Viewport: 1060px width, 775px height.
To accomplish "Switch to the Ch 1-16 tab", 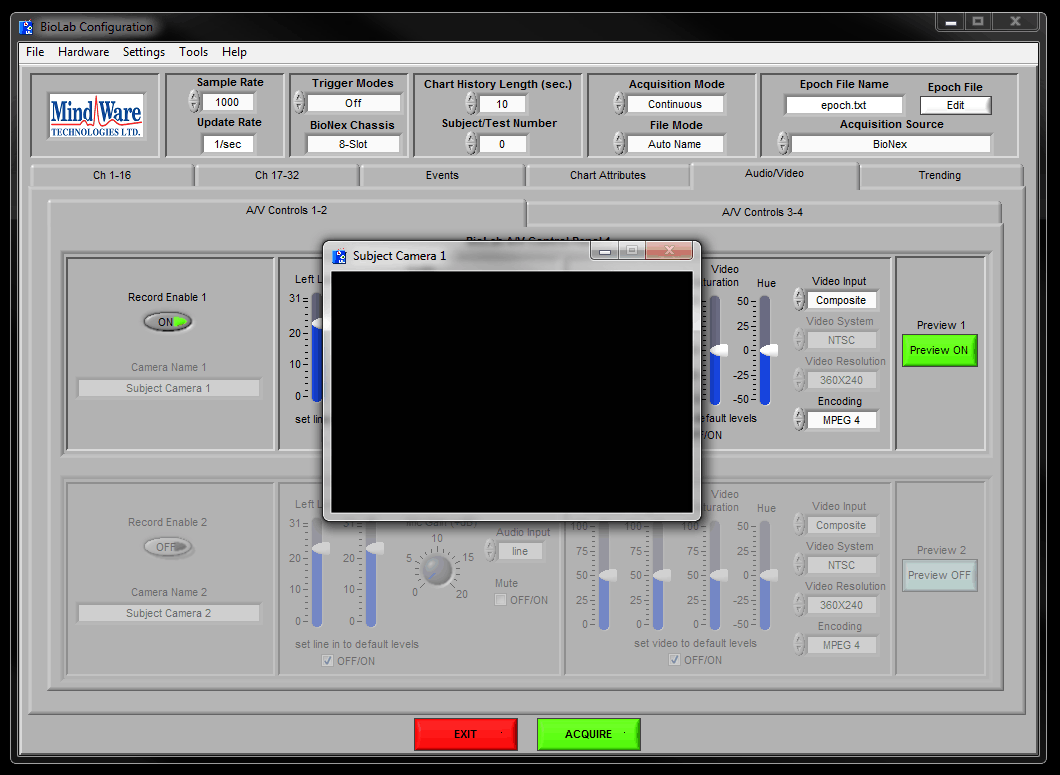I will click(x=112, y=175).
